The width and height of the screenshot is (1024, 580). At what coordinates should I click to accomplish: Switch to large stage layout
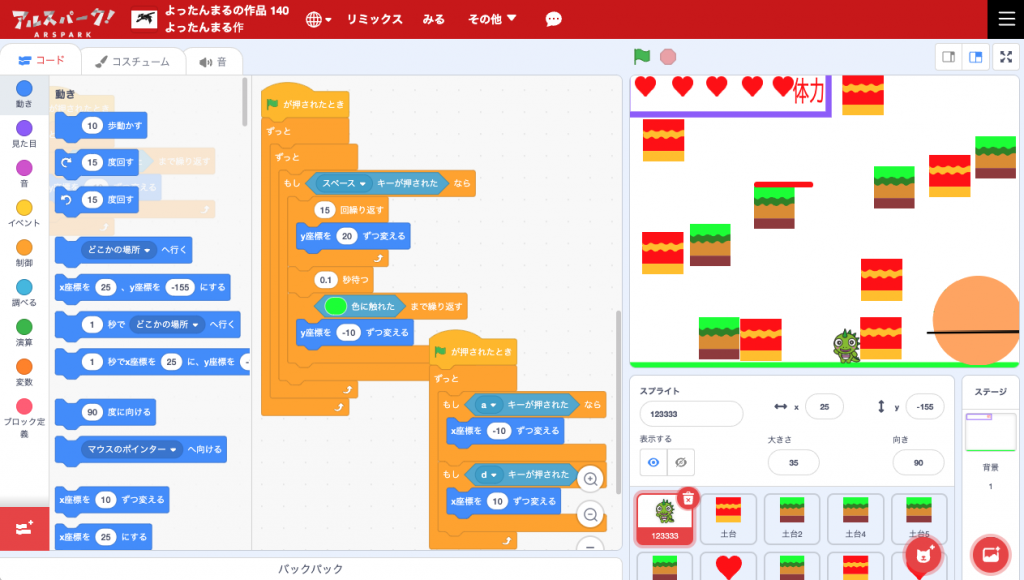coord(976,57)
